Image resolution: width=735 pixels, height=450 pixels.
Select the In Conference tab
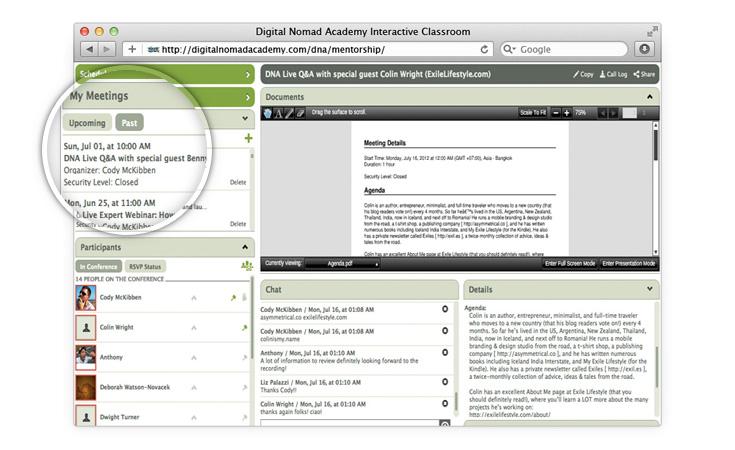tap(98, 267)
